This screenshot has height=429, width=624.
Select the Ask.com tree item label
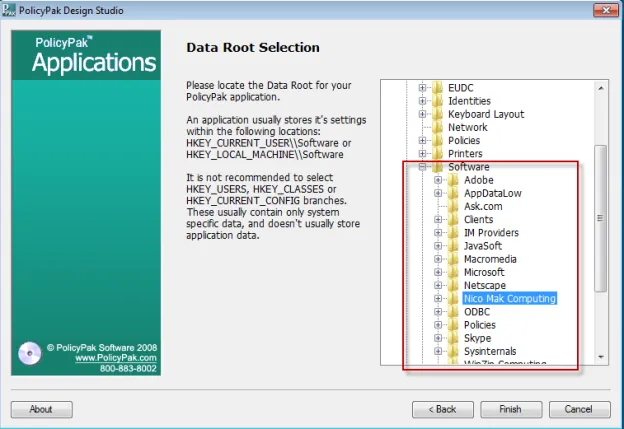(x=483, y=207)
